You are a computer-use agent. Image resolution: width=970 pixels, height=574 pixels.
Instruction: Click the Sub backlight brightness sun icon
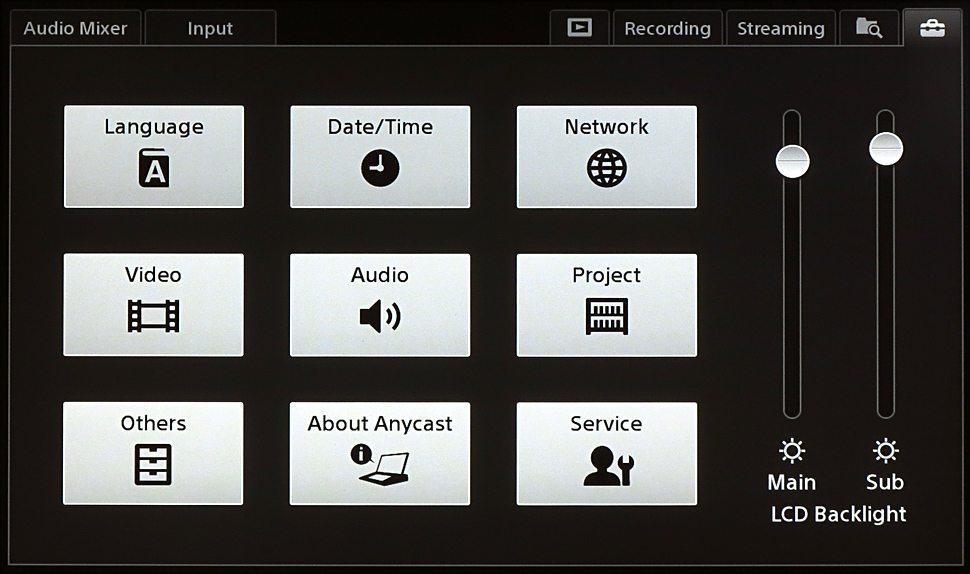(x=885, y=451)
